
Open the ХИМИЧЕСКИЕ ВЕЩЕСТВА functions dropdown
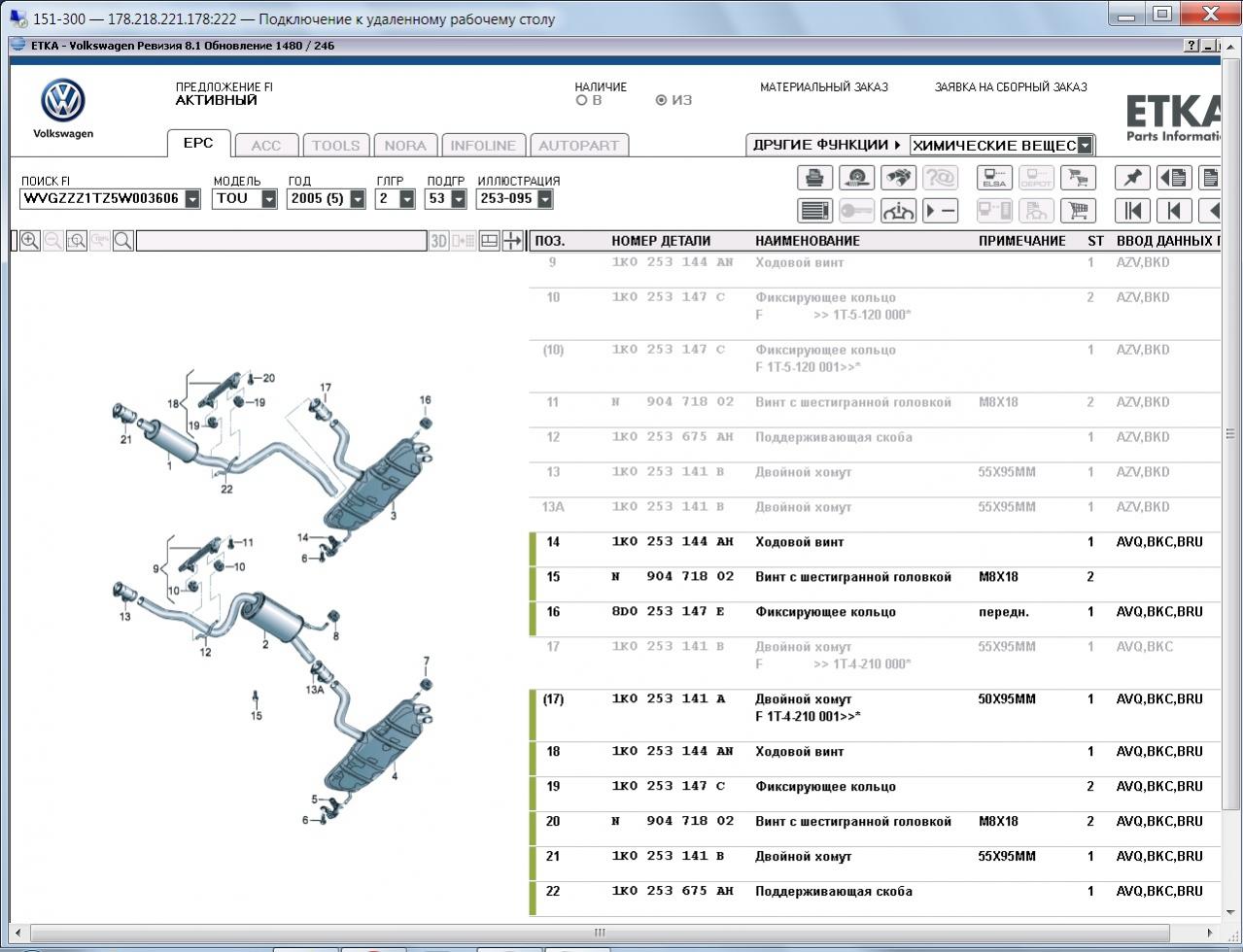[x=1086, y=146]
